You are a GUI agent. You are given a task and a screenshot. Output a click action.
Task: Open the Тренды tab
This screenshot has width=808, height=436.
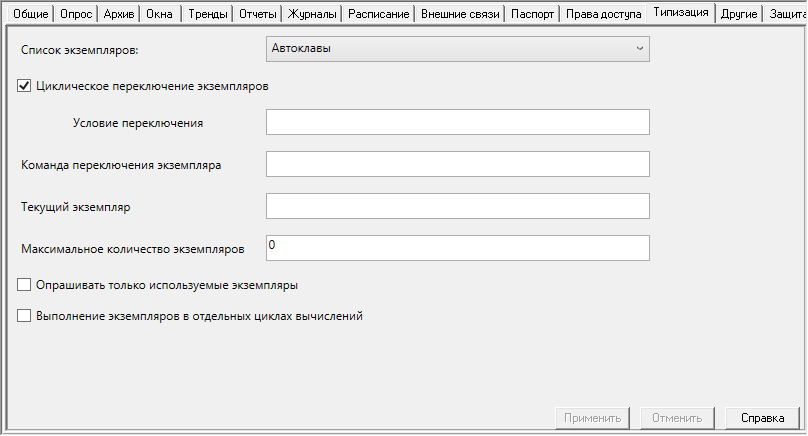click(x=207, y=14)
